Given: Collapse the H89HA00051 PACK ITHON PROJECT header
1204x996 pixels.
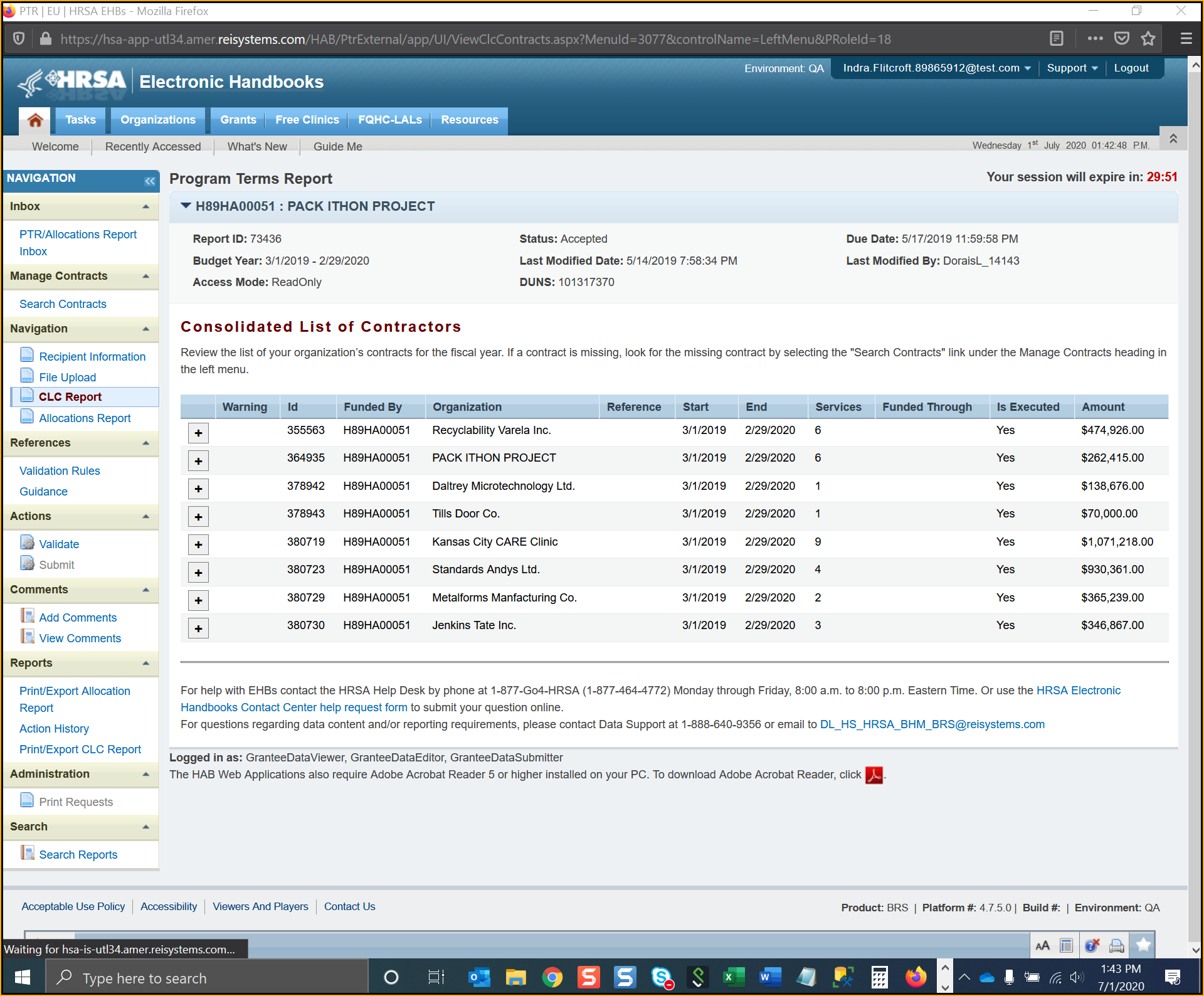Looking at the screenshot, I should pos(186,206).
